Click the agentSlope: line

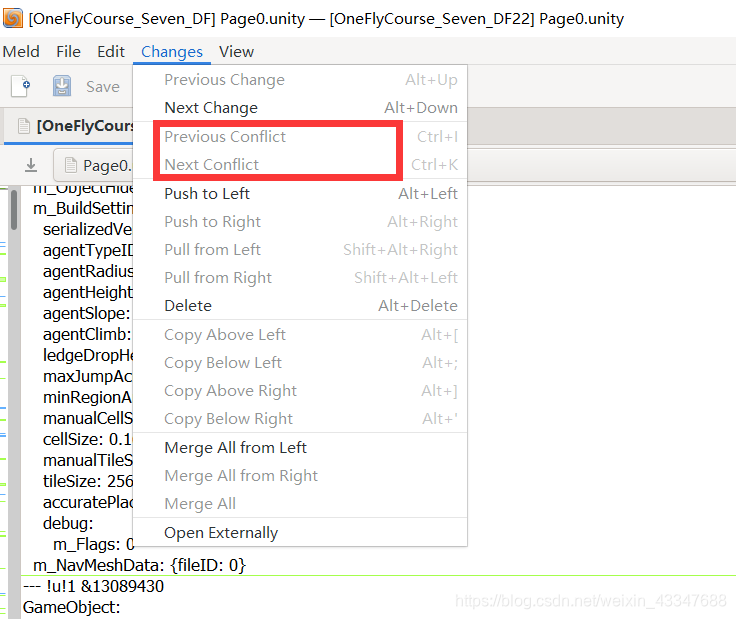pyautogui.click(x=87, y=313)
